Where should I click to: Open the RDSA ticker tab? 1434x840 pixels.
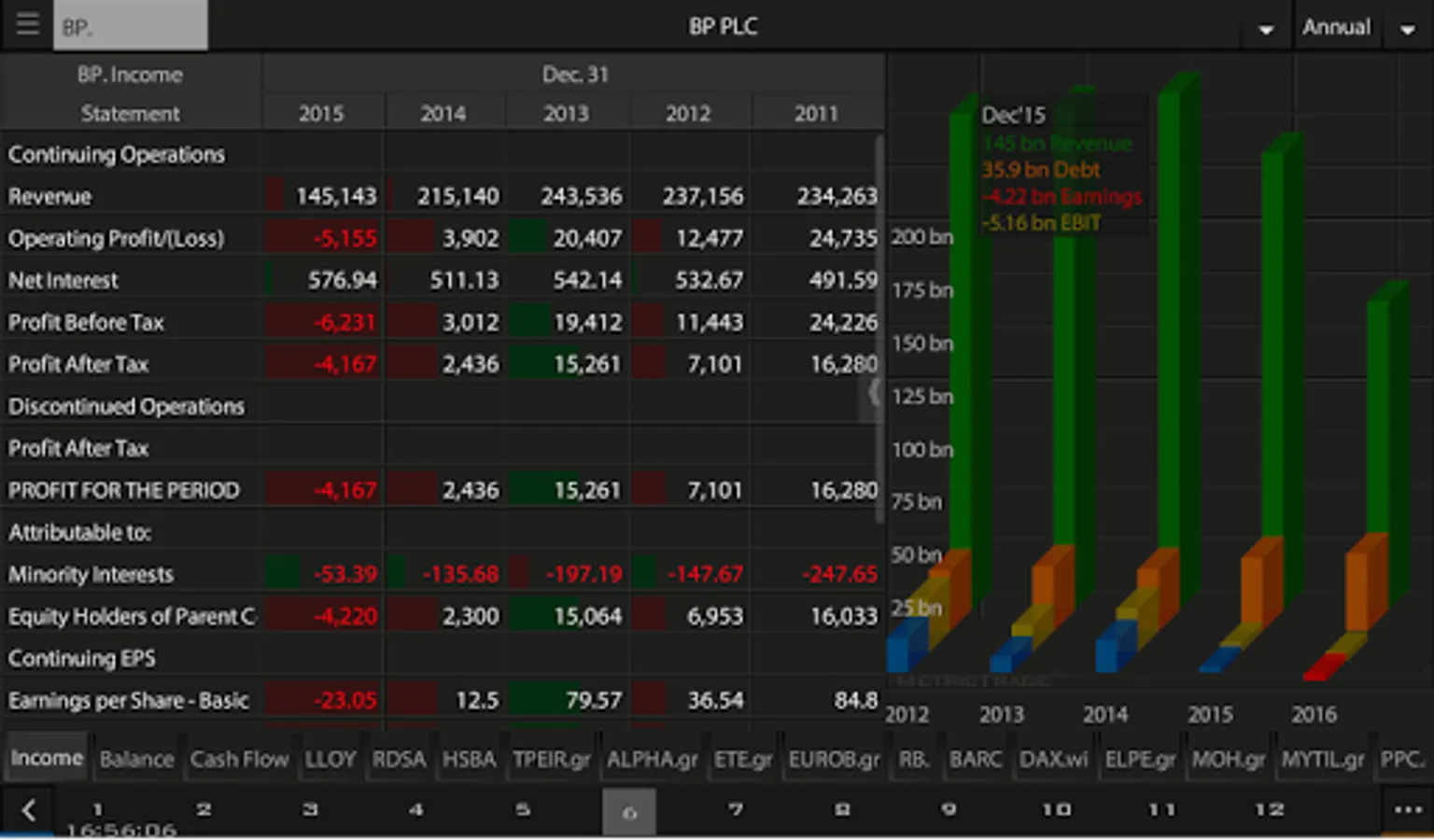[x=399, y=759]
